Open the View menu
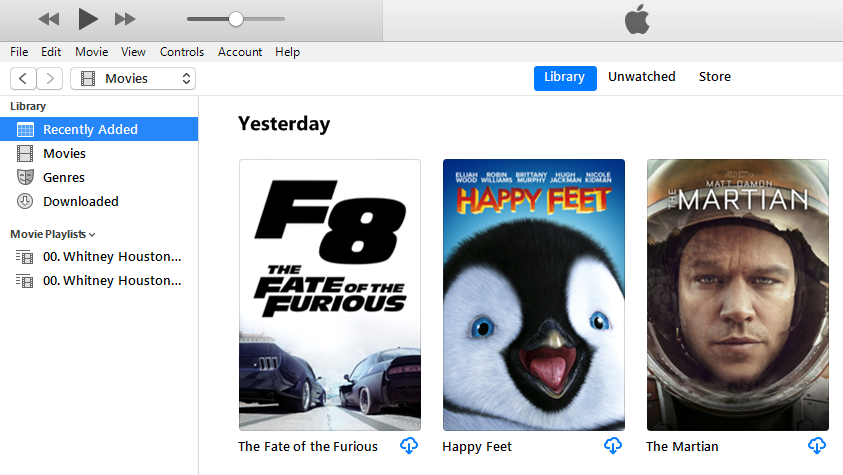Viewport: 843px width, 475px height. 133,52
